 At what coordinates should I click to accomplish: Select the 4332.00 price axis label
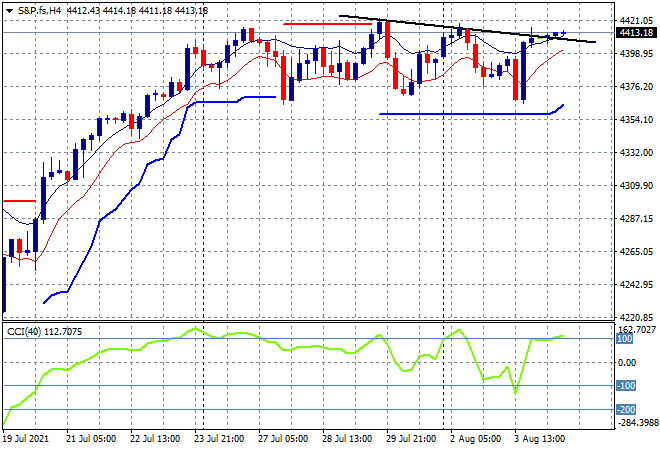pyautogui.click(x=636, y=152)
